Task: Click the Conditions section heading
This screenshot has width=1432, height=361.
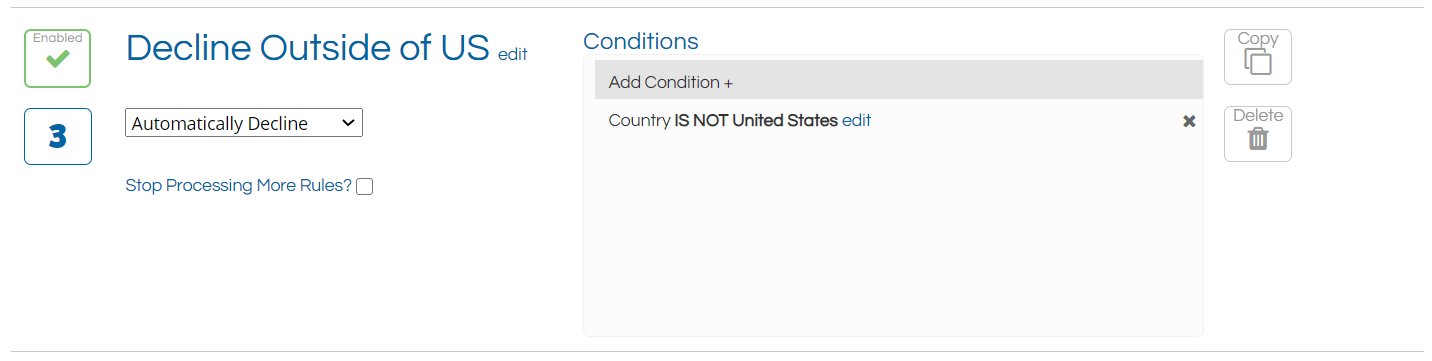Action: click(x=641, y=41)
